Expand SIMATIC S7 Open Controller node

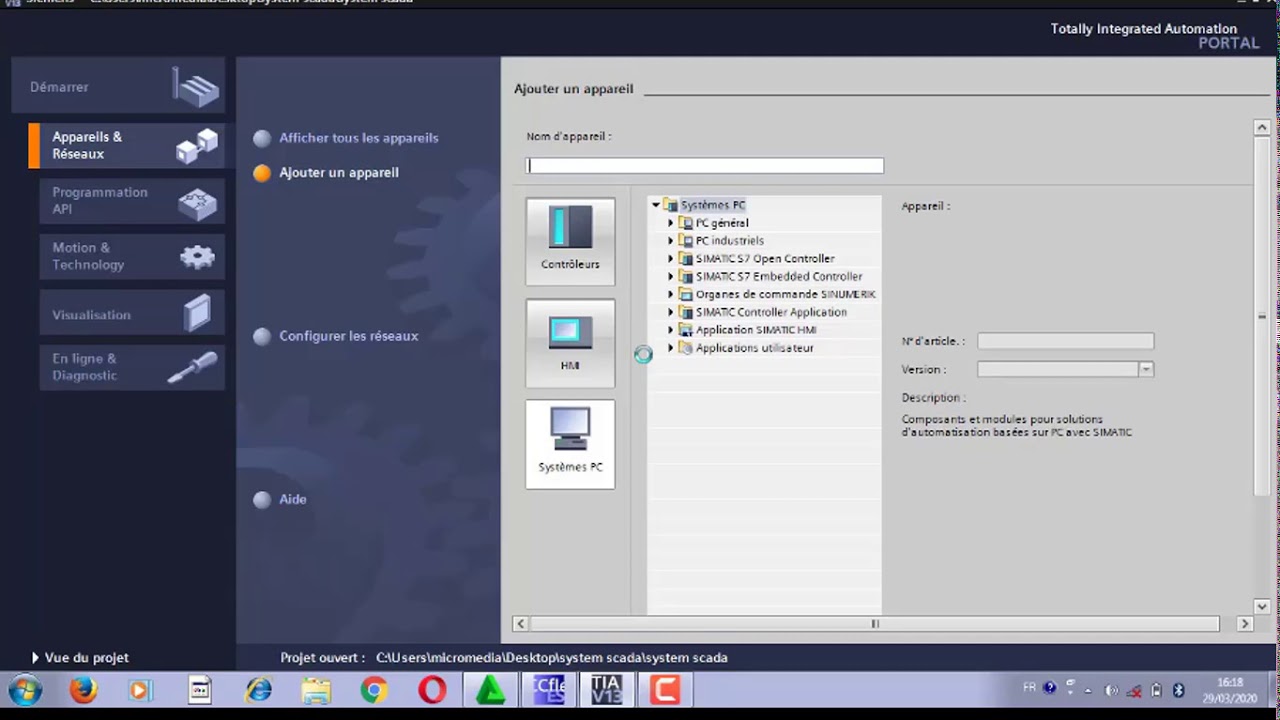point(671,259)
